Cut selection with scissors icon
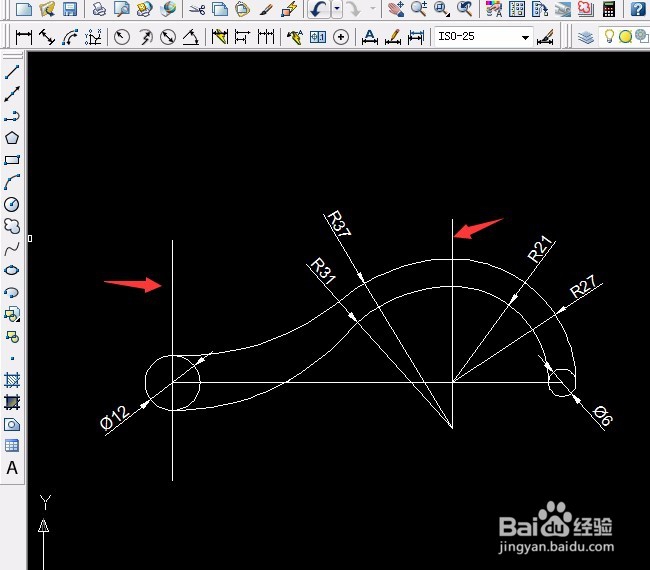Screen dimensions: 650x570 pos(197,8)
